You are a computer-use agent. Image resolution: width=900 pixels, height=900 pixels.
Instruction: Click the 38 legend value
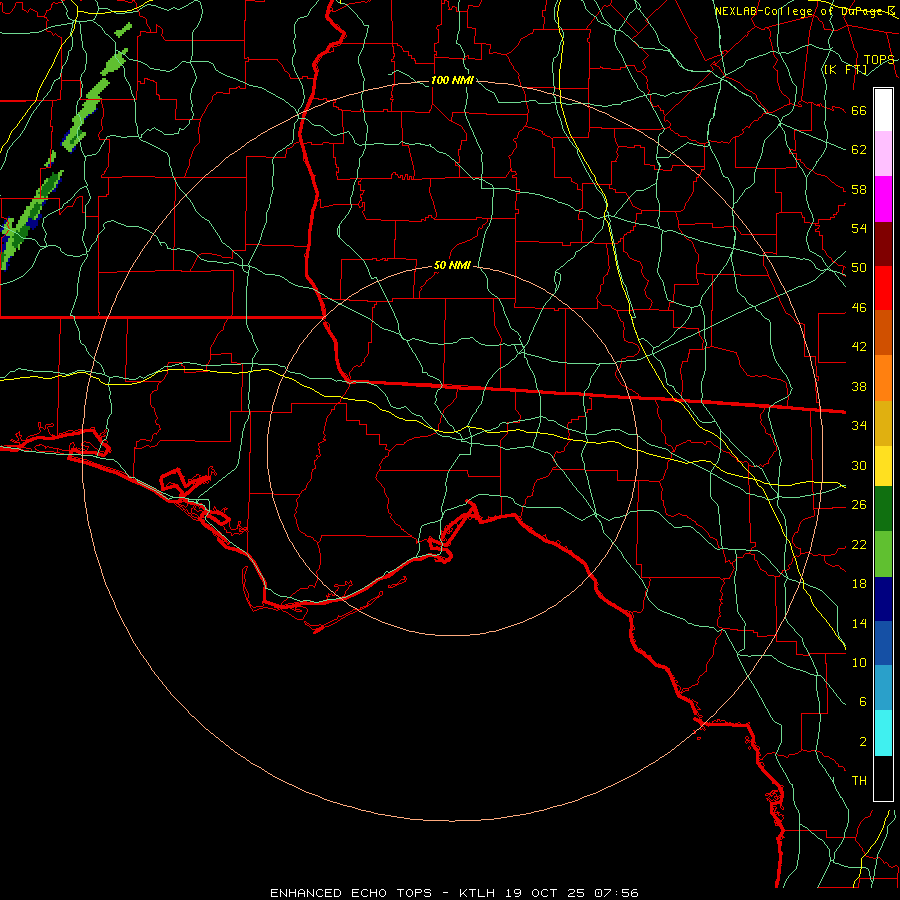click(x=859, y=386)
